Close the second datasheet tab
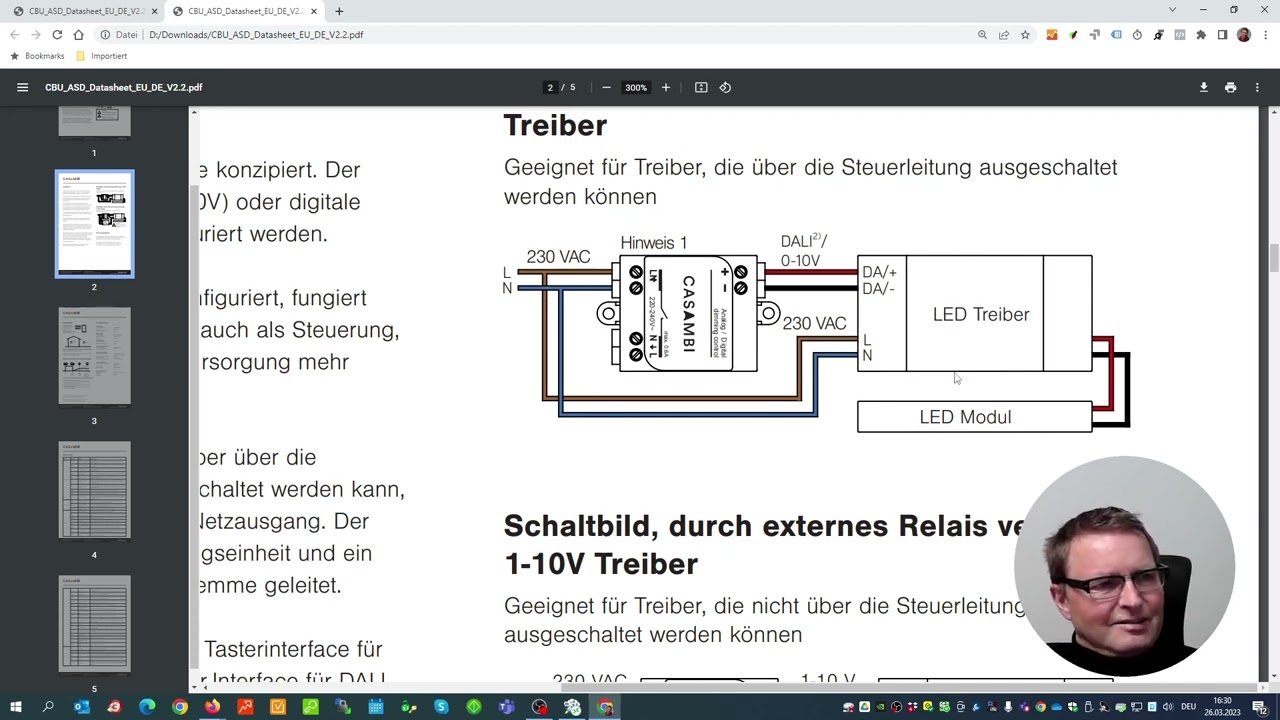The height and width of the screenshot is (720, 1280). click(314, 11)
